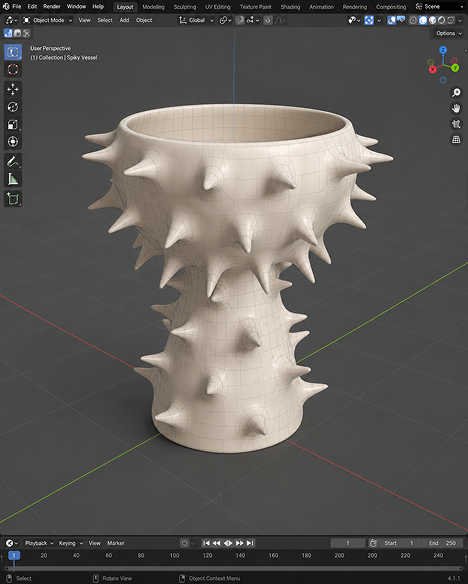Open the editor type dropdown in viewport header
Viewport: 468px width, 584px height.
(12, 20)
